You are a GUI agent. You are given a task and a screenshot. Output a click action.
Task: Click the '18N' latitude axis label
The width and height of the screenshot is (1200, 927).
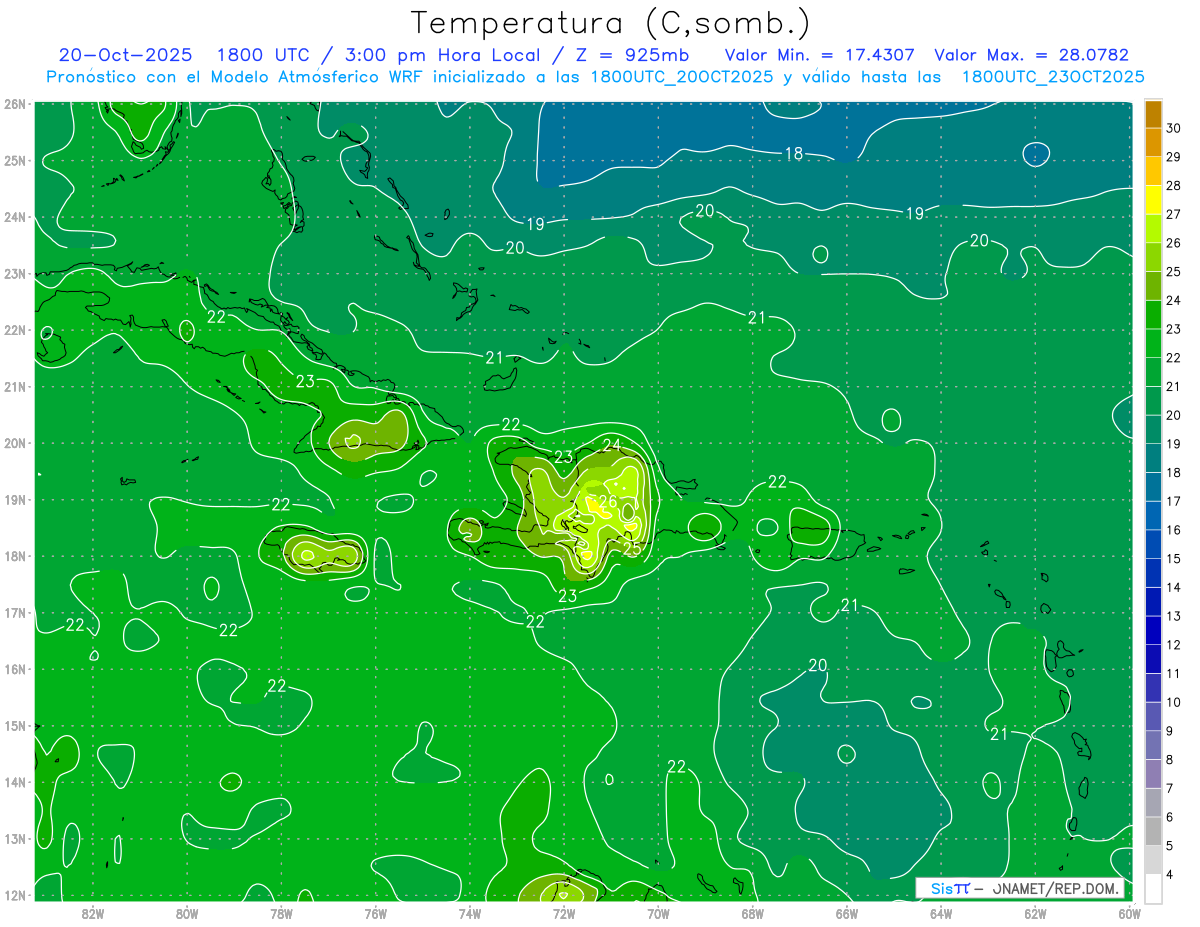coord(15,556)
